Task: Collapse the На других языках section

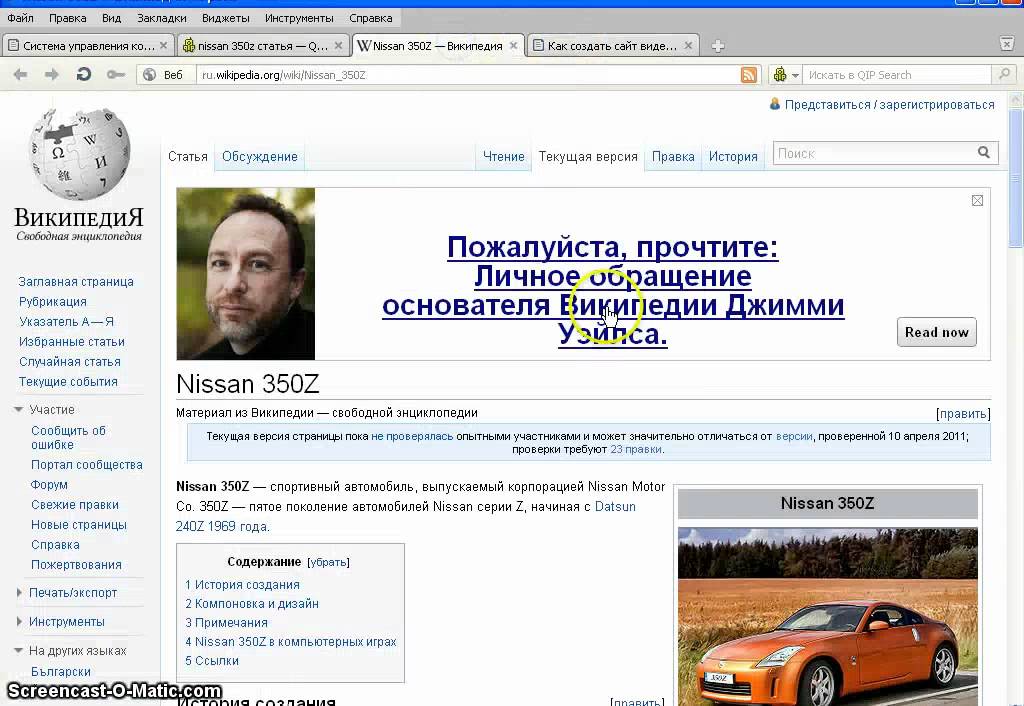Action: coord(77,650)
